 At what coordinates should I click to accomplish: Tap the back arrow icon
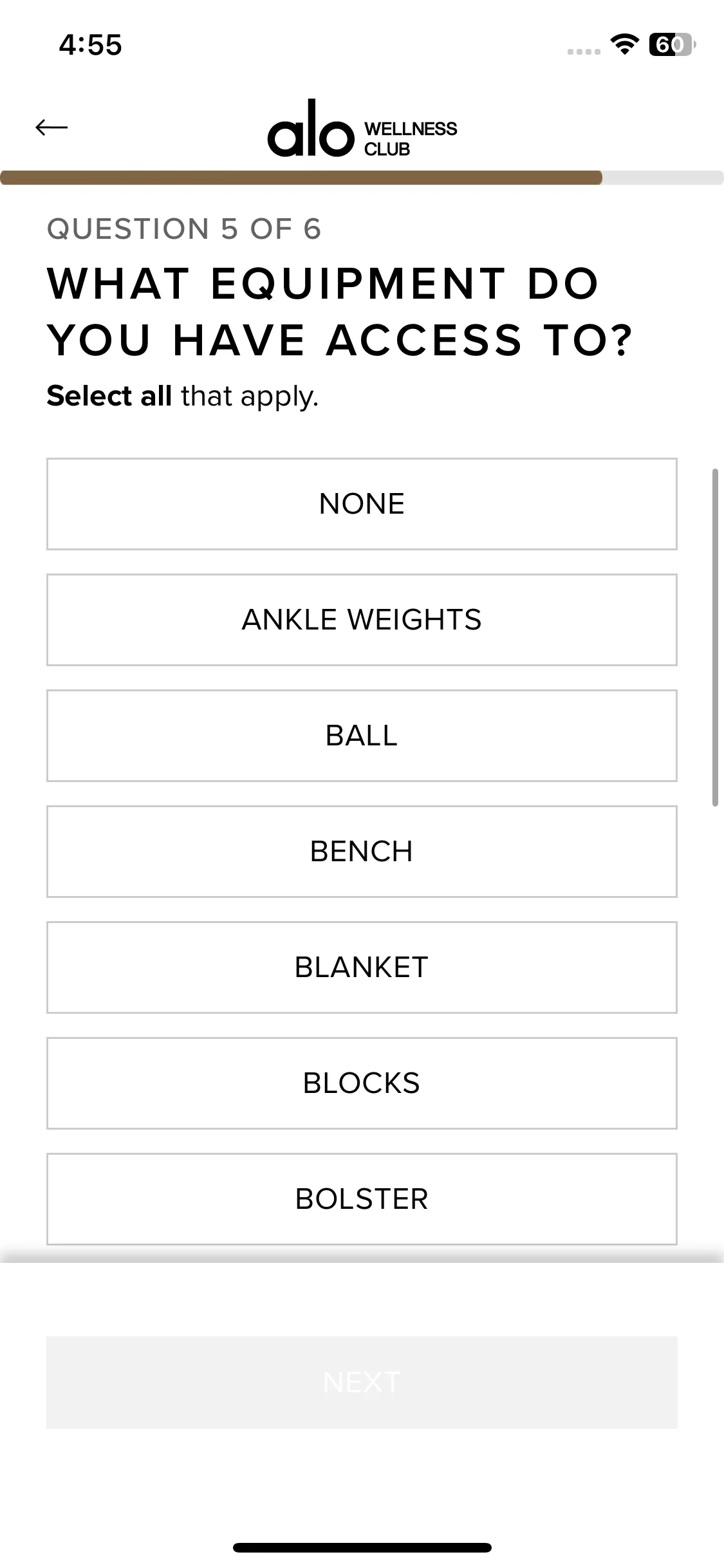coord(51,127)
